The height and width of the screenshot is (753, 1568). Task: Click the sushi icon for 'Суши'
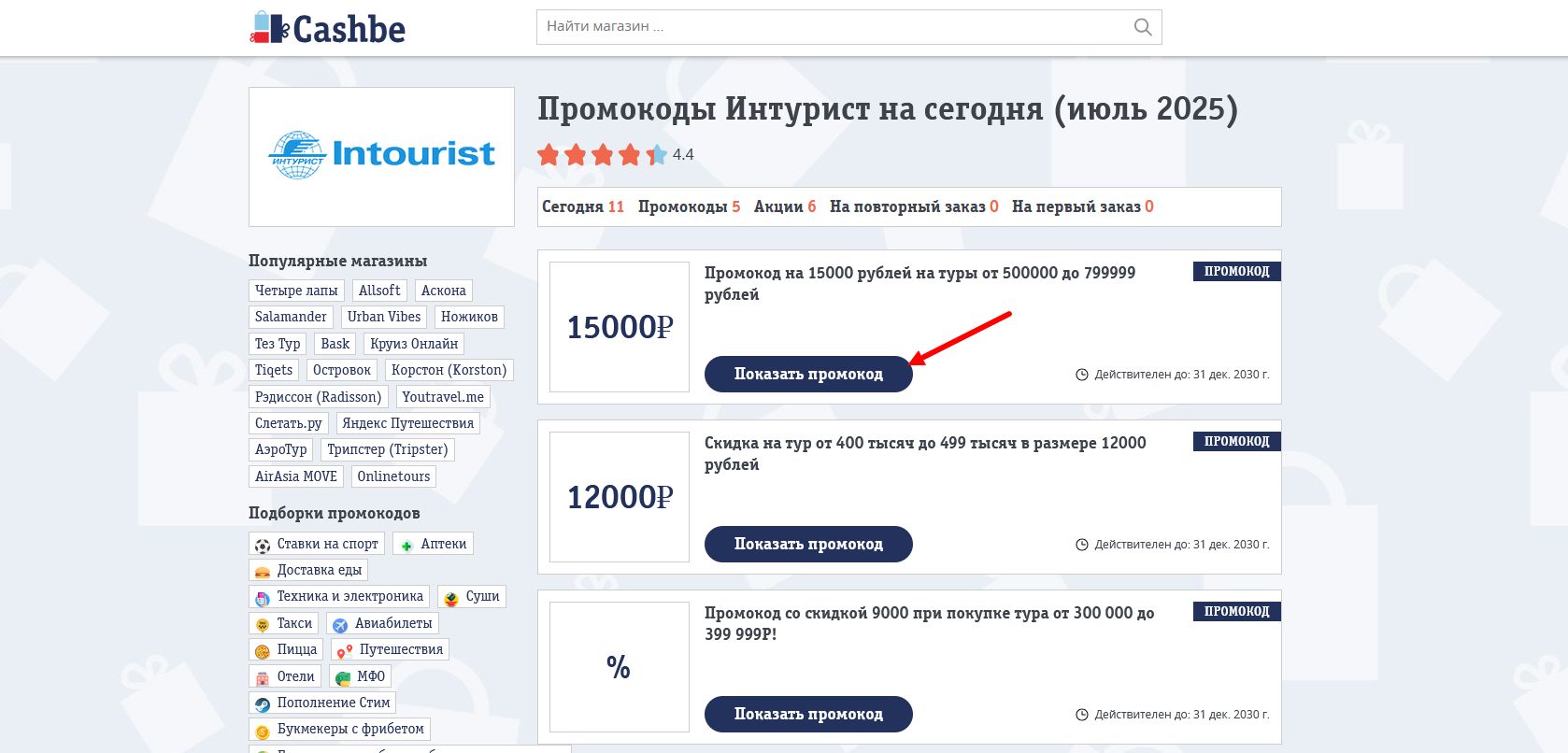click(x=451, y=598)
